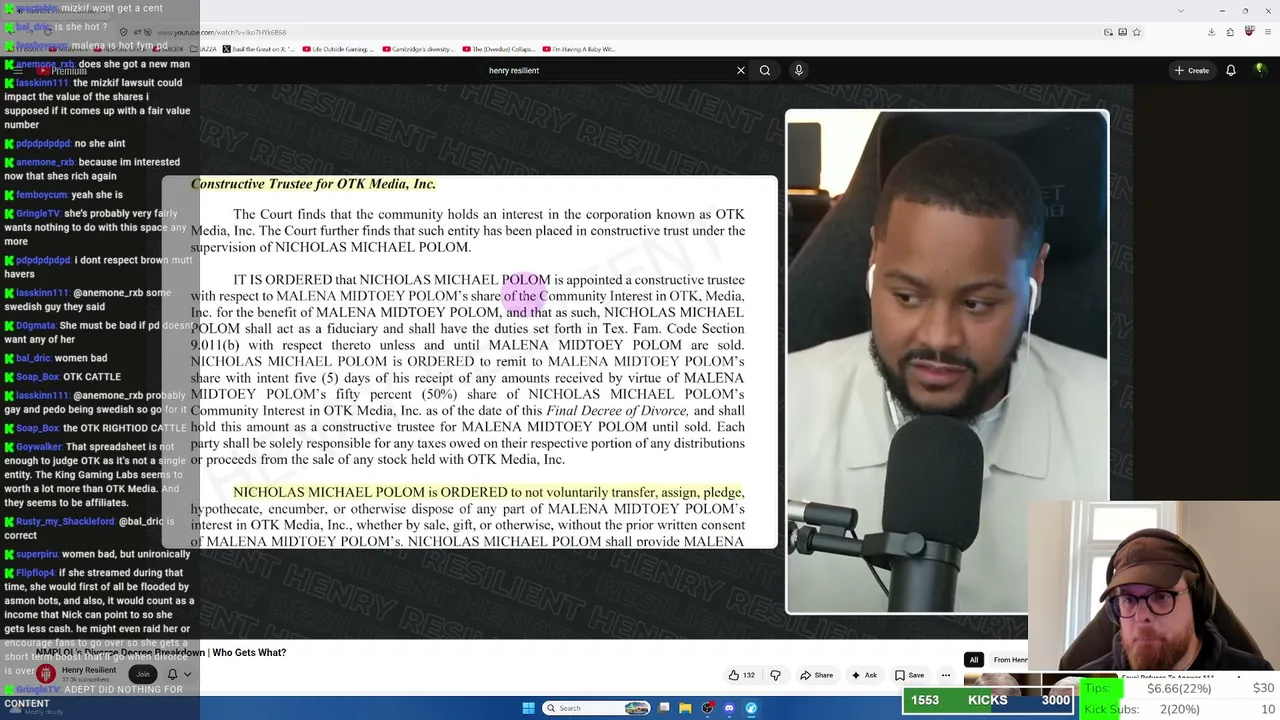Open the YouTube account avatar menu
This screenshot has width=1280, height=720.
(1262, 70)
